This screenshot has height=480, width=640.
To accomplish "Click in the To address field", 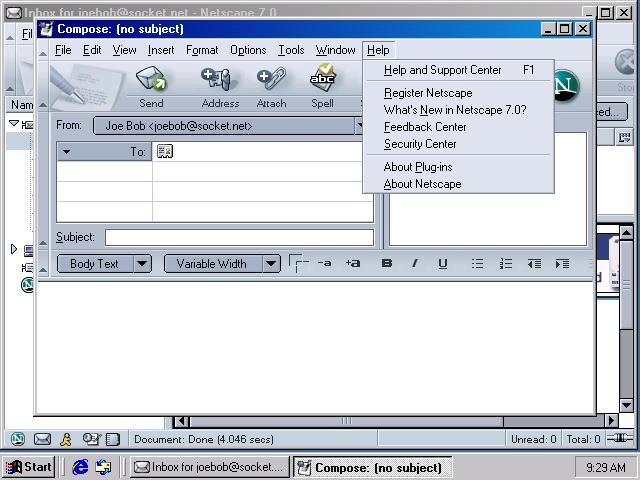I will click(263, 151).
